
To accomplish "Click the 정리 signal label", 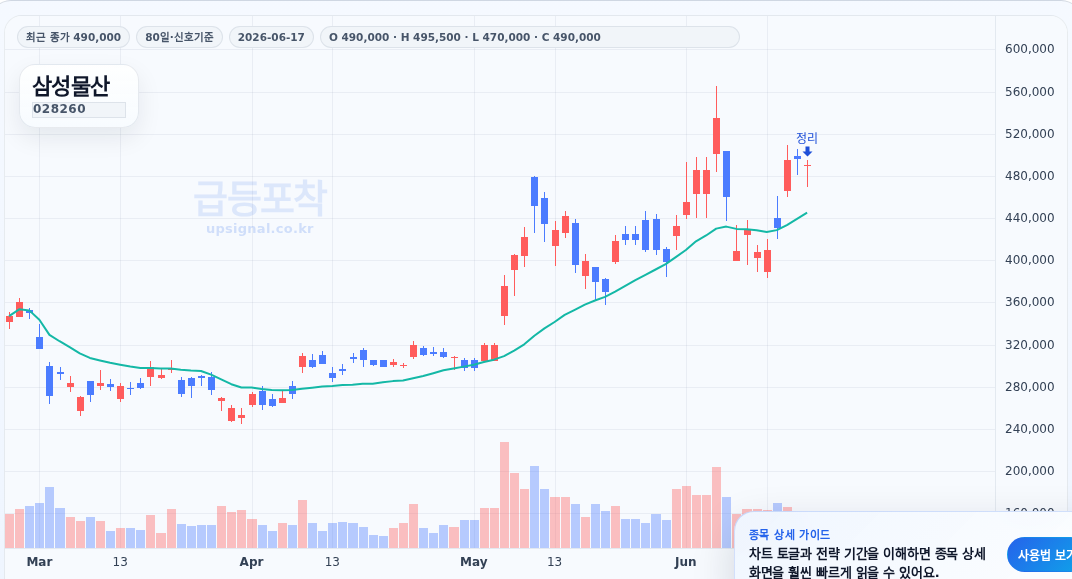I will pos(807,138).
